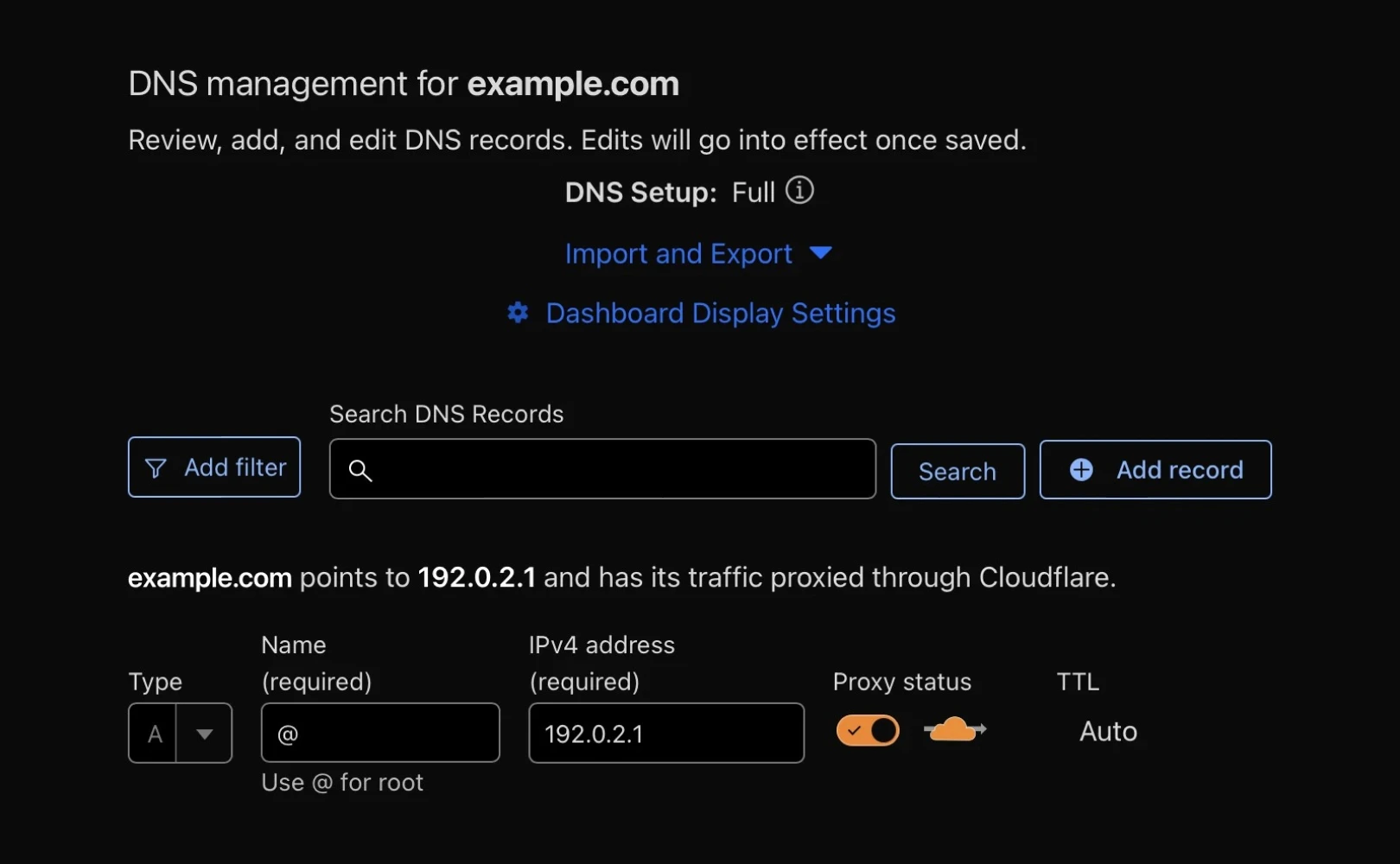Click the Add record button
This screenshot has height=864, width=1400.
pyautogui.click(x=1155, y=469)
